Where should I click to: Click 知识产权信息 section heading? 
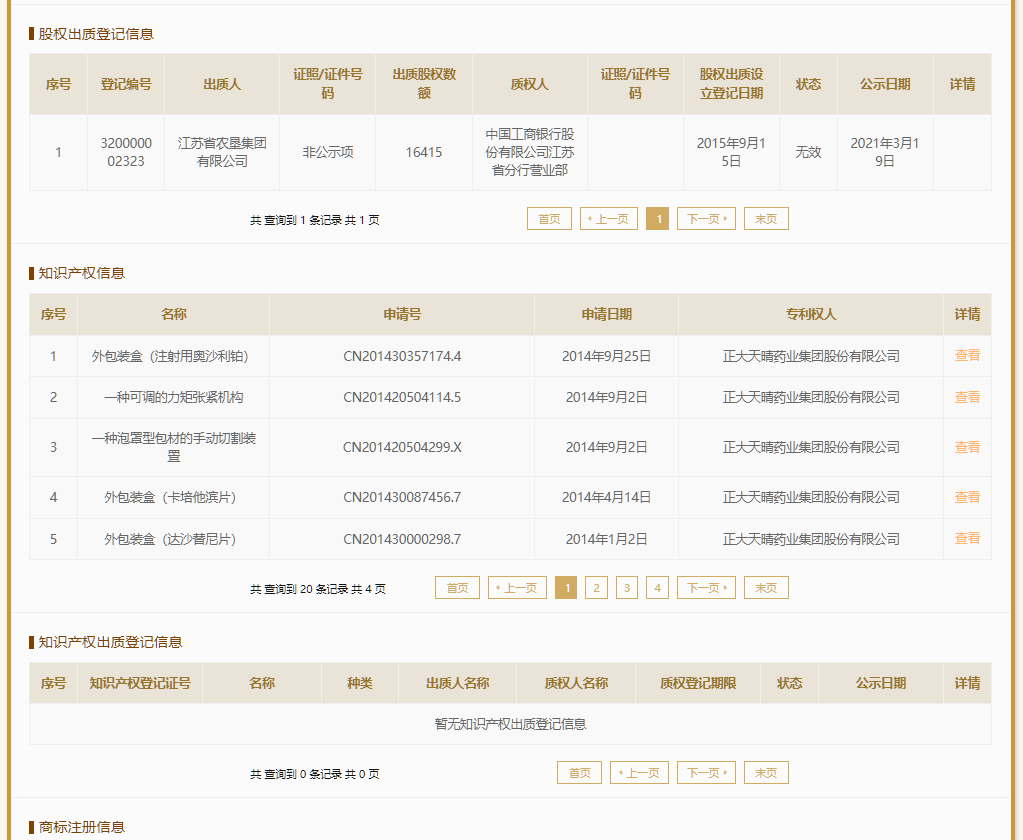coord(82,273)
